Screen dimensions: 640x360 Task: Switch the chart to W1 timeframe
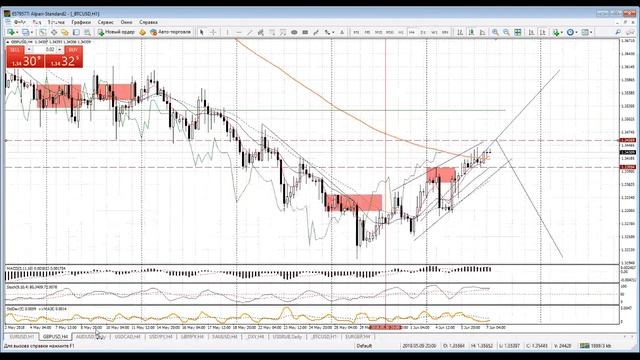[434, 32]
